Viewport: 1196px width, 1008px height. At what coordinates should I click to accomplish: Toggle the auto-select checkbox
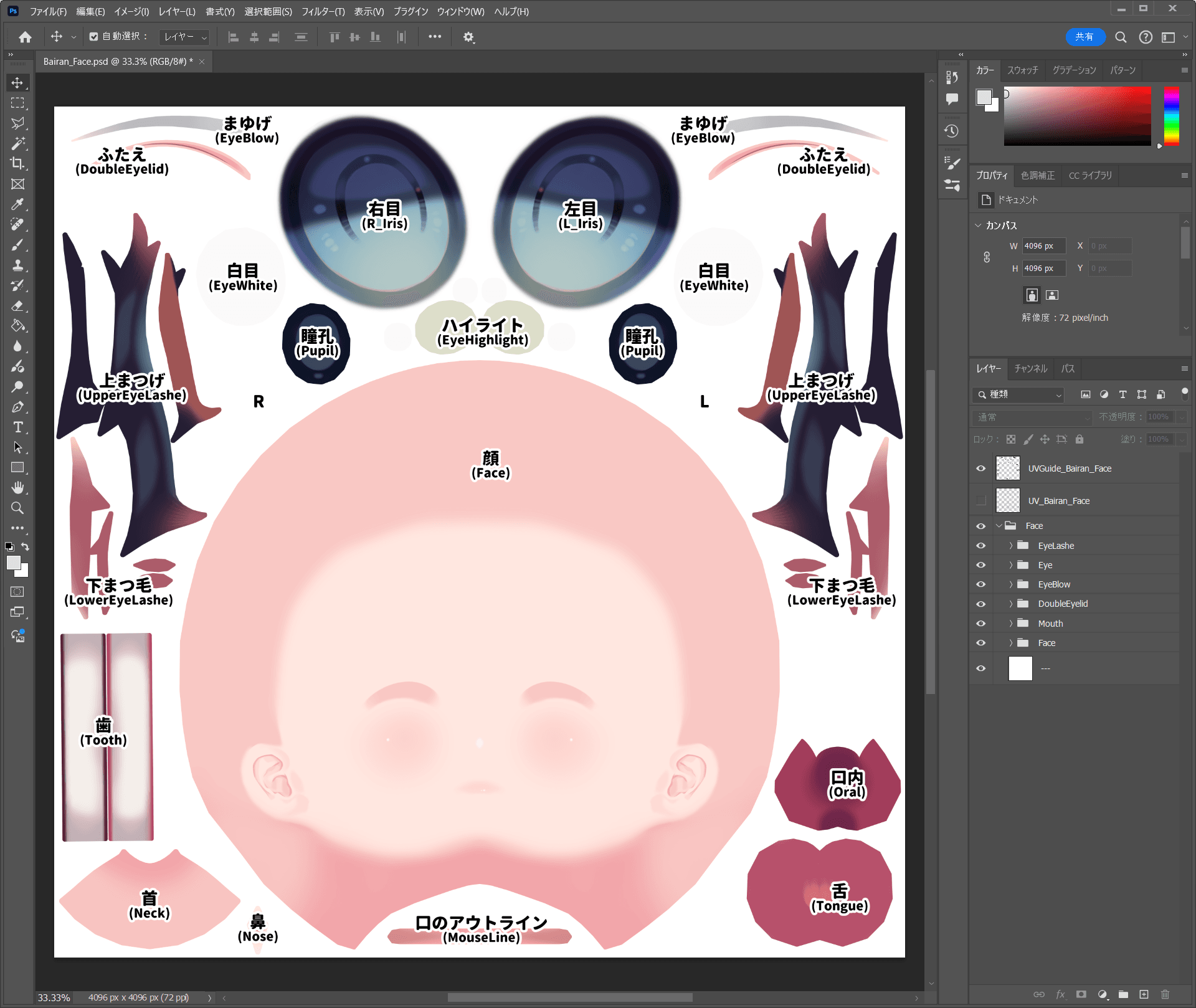[x=93, y=37]
